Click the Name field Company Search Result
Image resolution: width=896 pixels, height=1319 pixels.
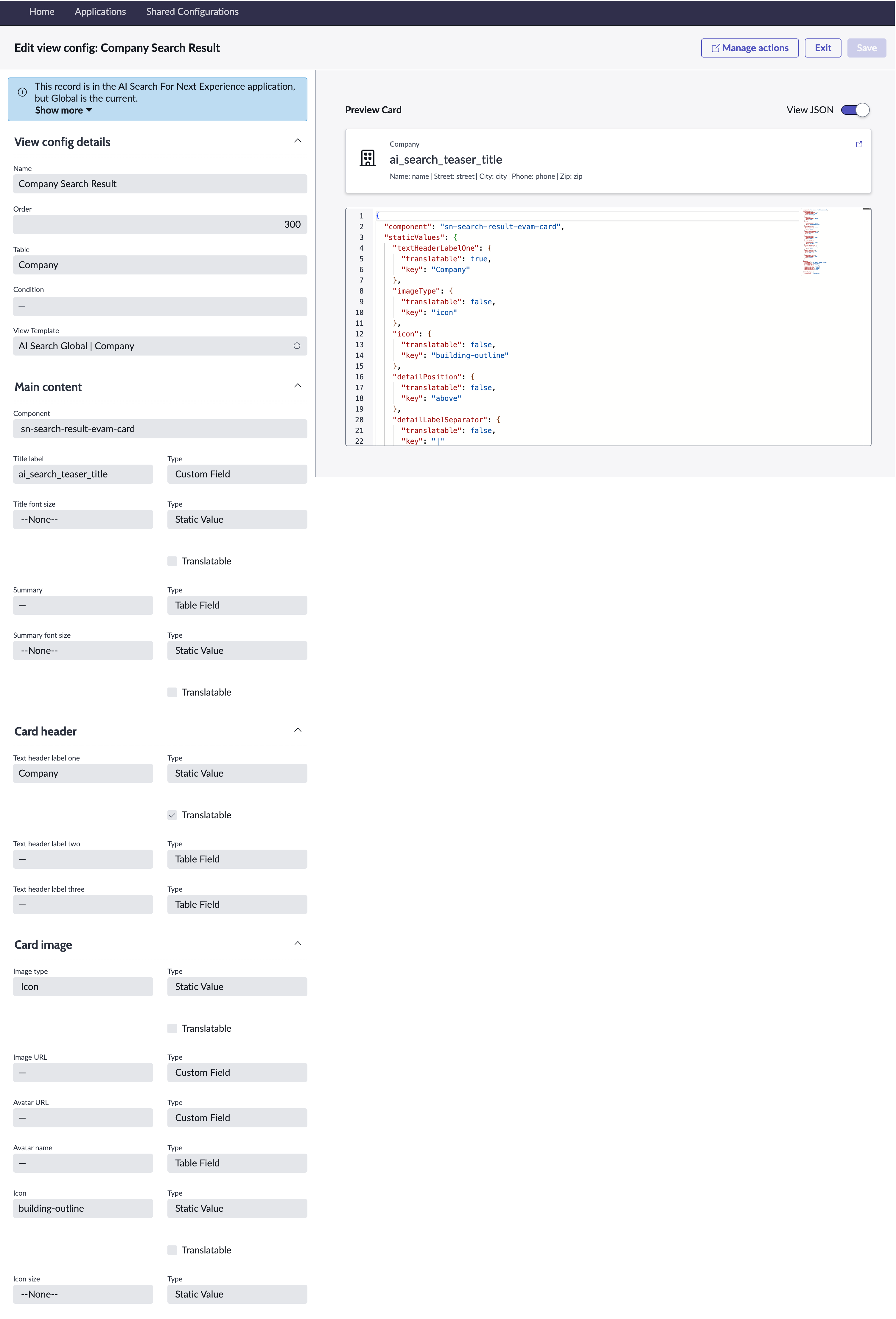click(x=160, y=184)
